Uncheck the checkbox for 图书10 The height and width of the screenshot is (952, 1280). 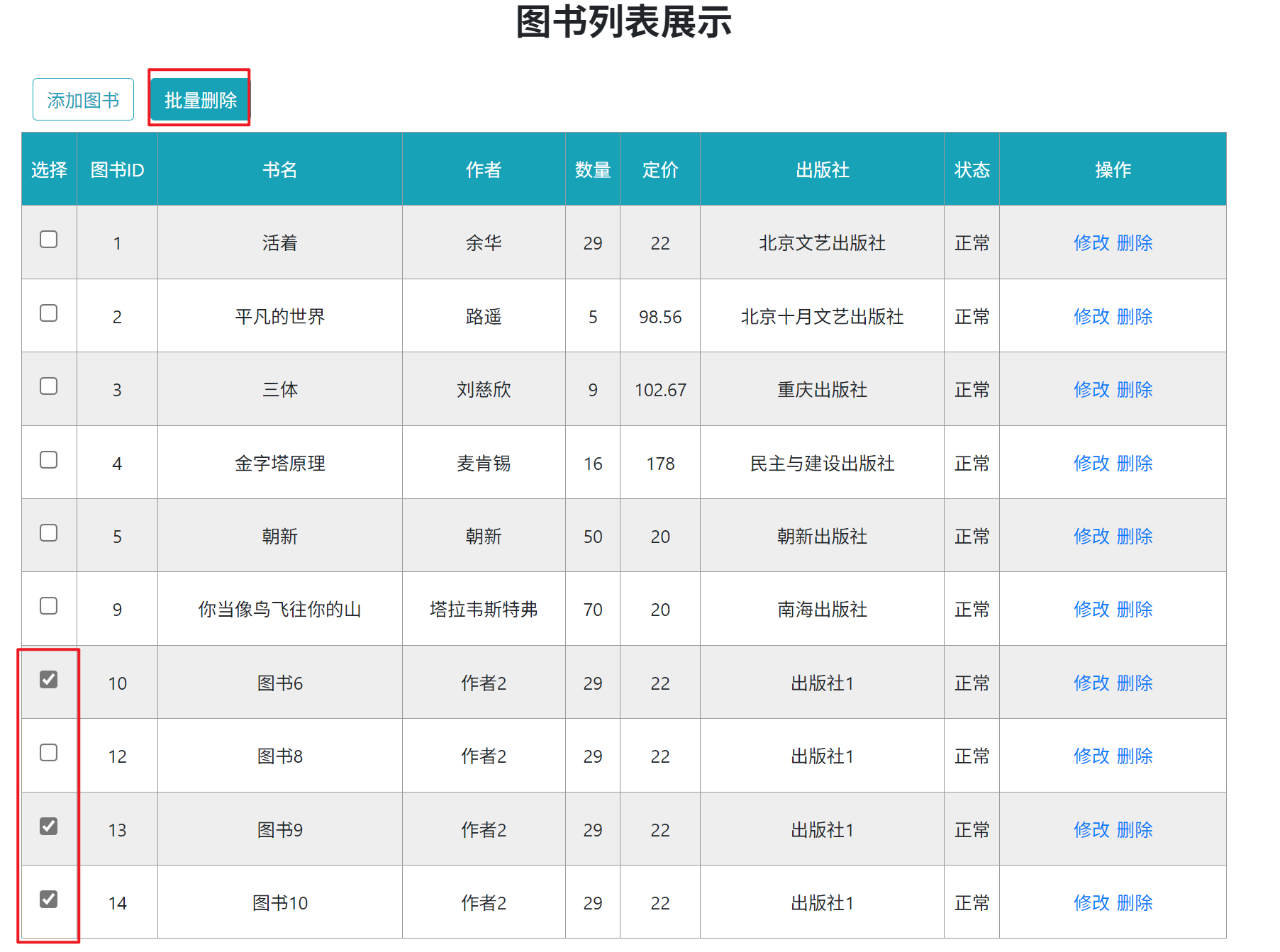tap(48, 899)
